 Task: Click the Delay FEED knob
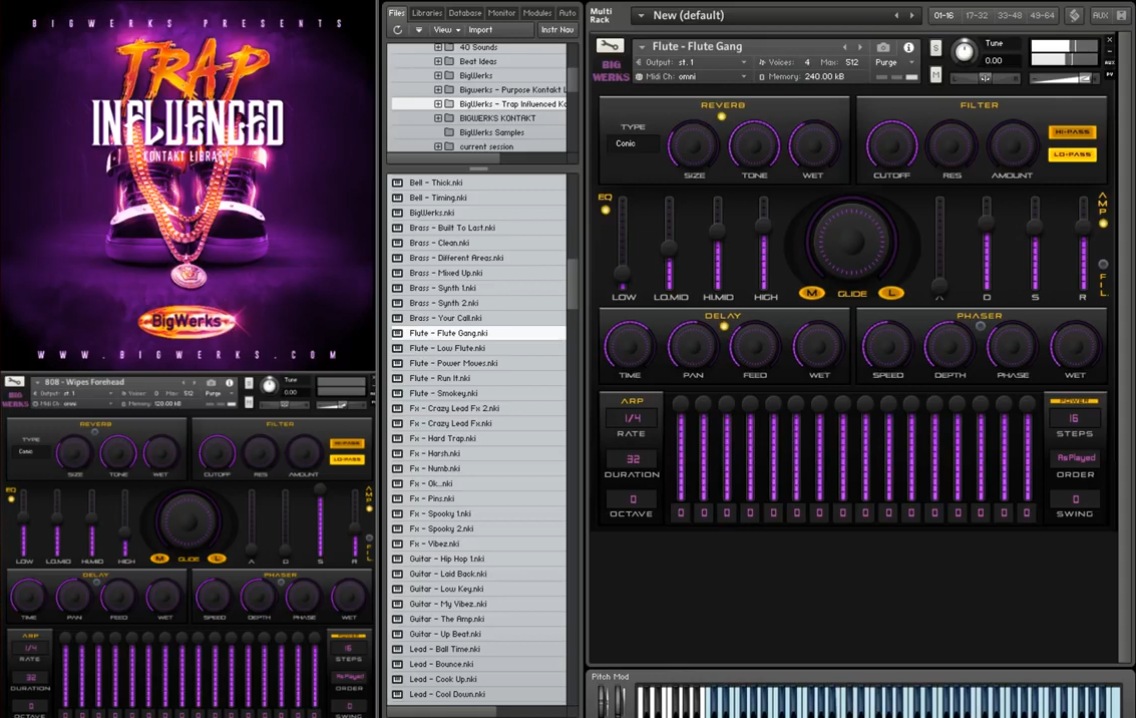tap(754, 346)
